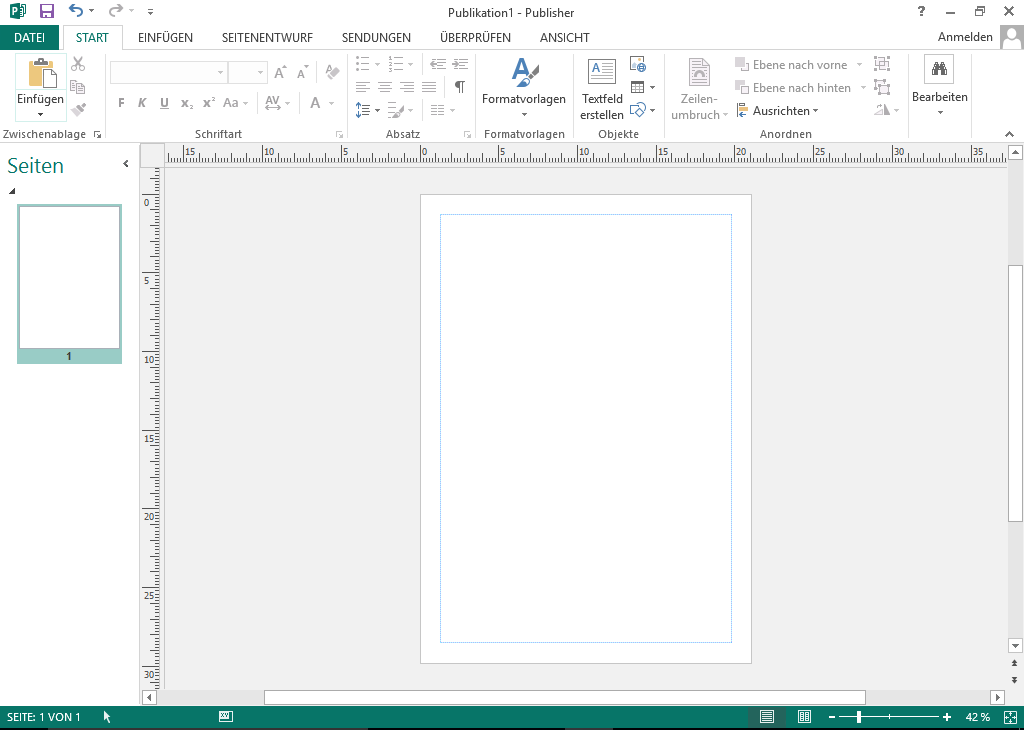Click the Bearbeiten binoculars icon

(x=939, y=69)
